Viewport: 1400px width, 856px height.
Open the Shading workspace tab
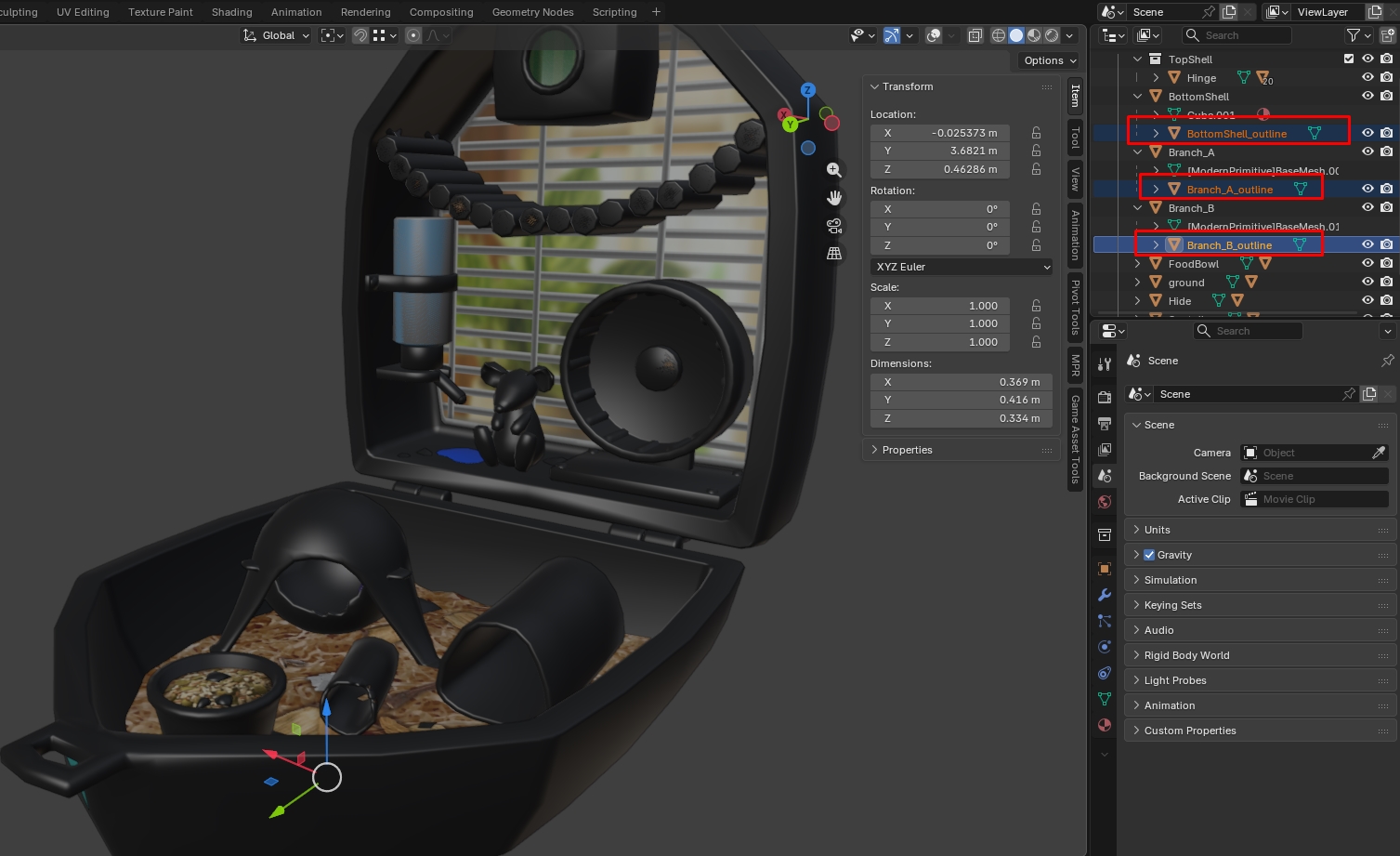point(231,12)
